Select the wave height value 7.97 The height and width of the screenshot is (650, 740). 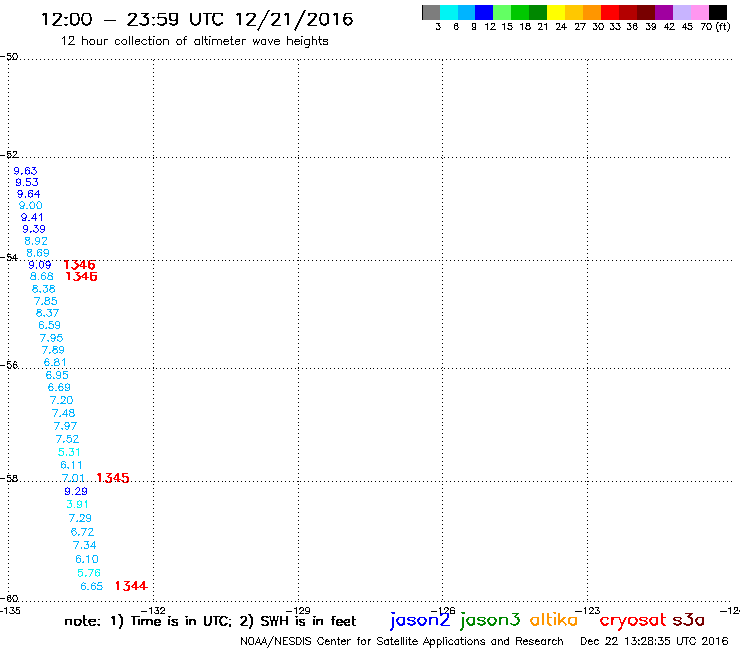(65, 426)
